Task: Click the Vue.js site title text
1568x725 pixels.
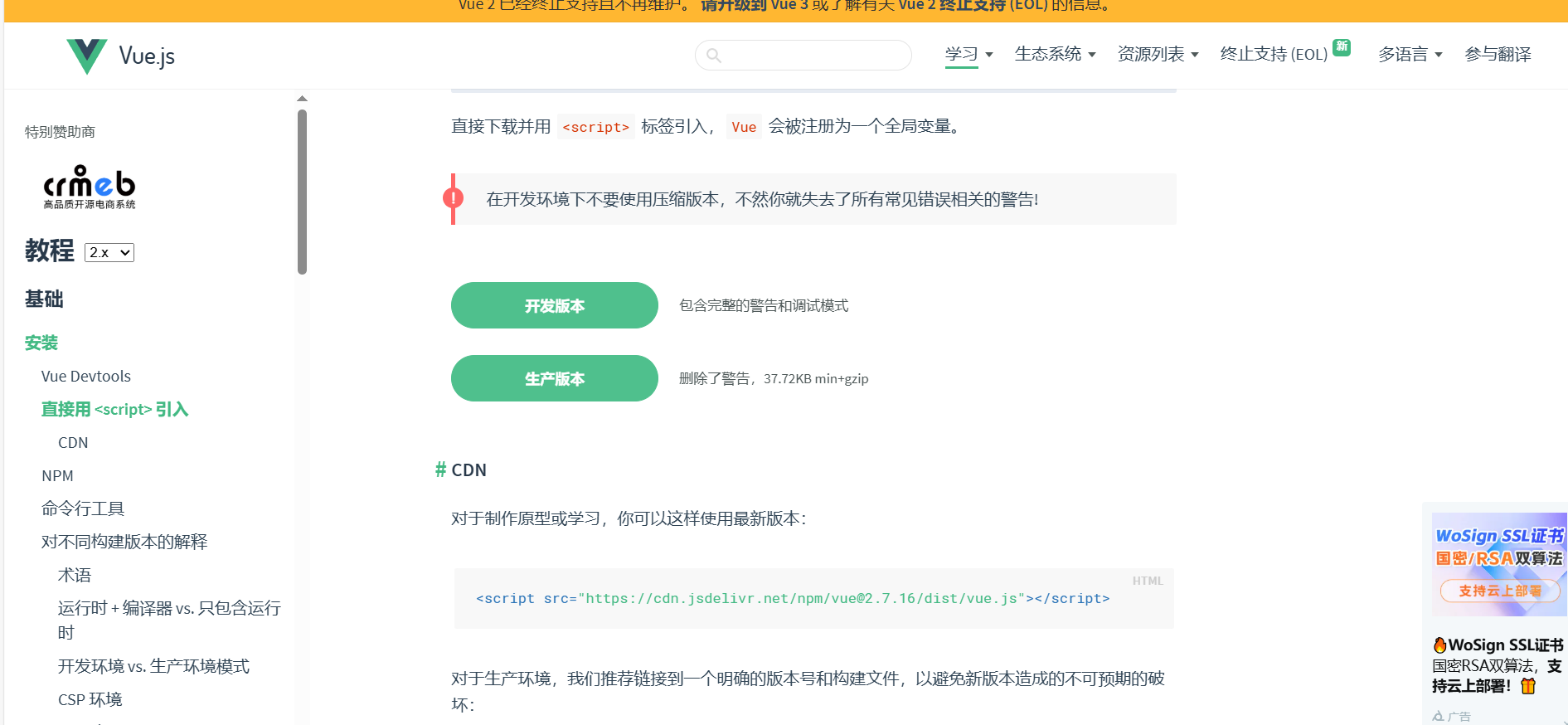Action: pyautogui.click(x=147, y=56)
